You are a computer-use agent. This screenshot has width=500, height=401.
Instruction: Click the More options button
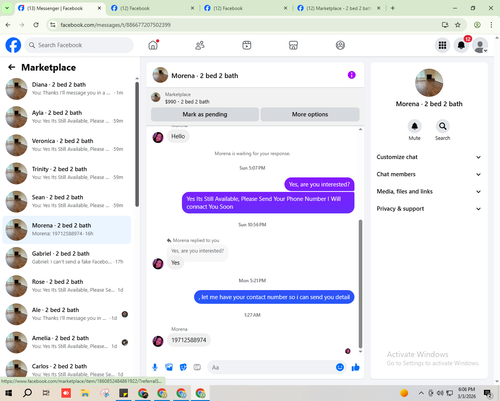tap(310, 114)
